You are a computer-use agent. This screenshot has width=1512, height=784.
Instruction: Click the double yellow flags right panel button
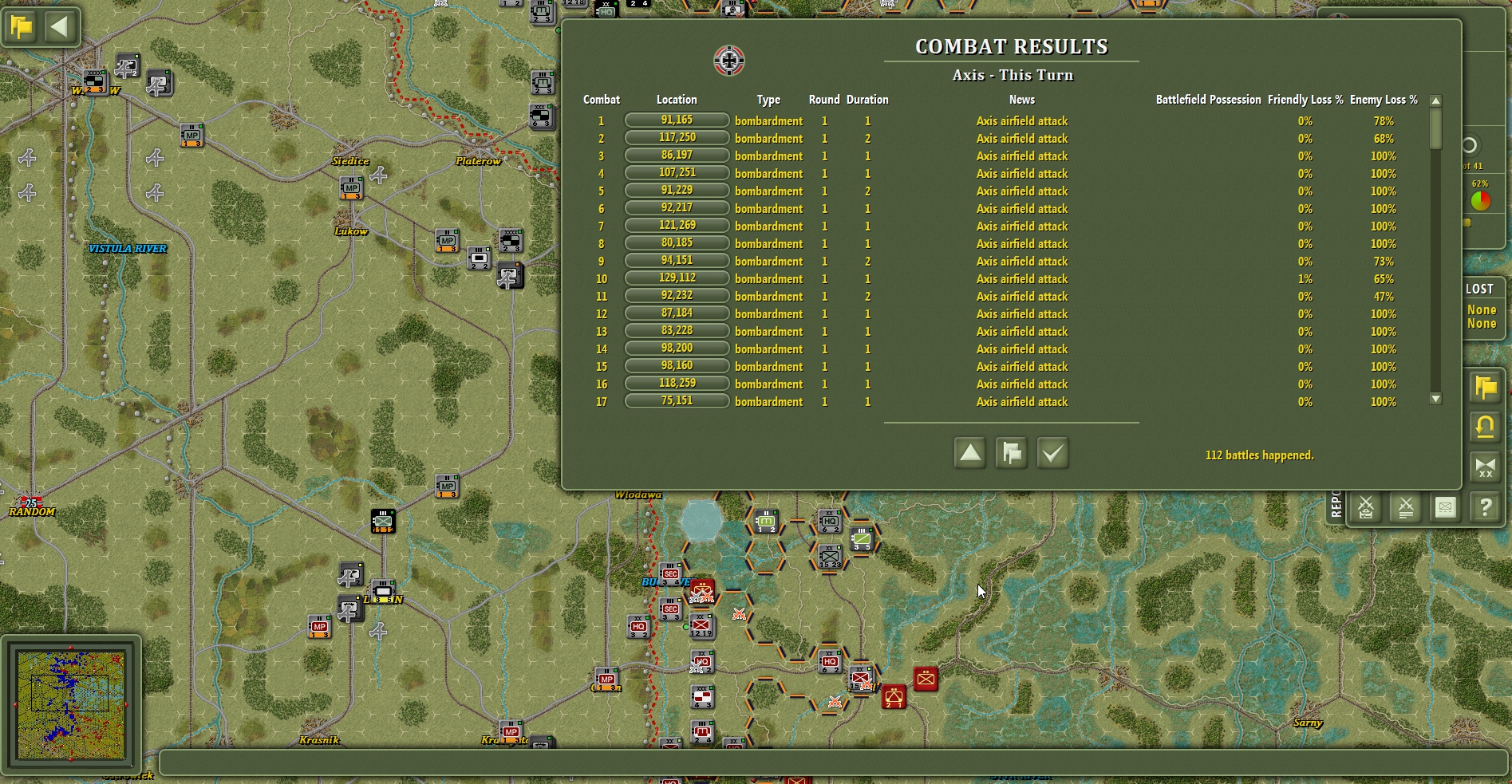point(1485,388)
